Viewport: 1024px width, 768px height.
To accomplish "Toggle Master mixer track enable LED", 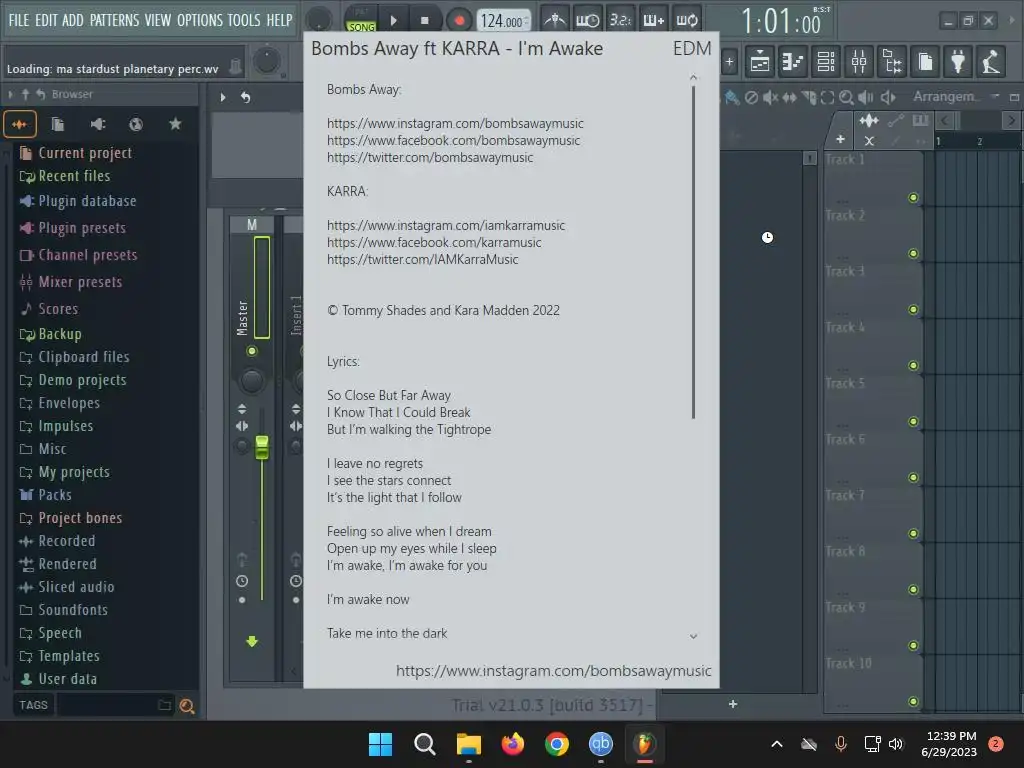I will click(251, 351).
